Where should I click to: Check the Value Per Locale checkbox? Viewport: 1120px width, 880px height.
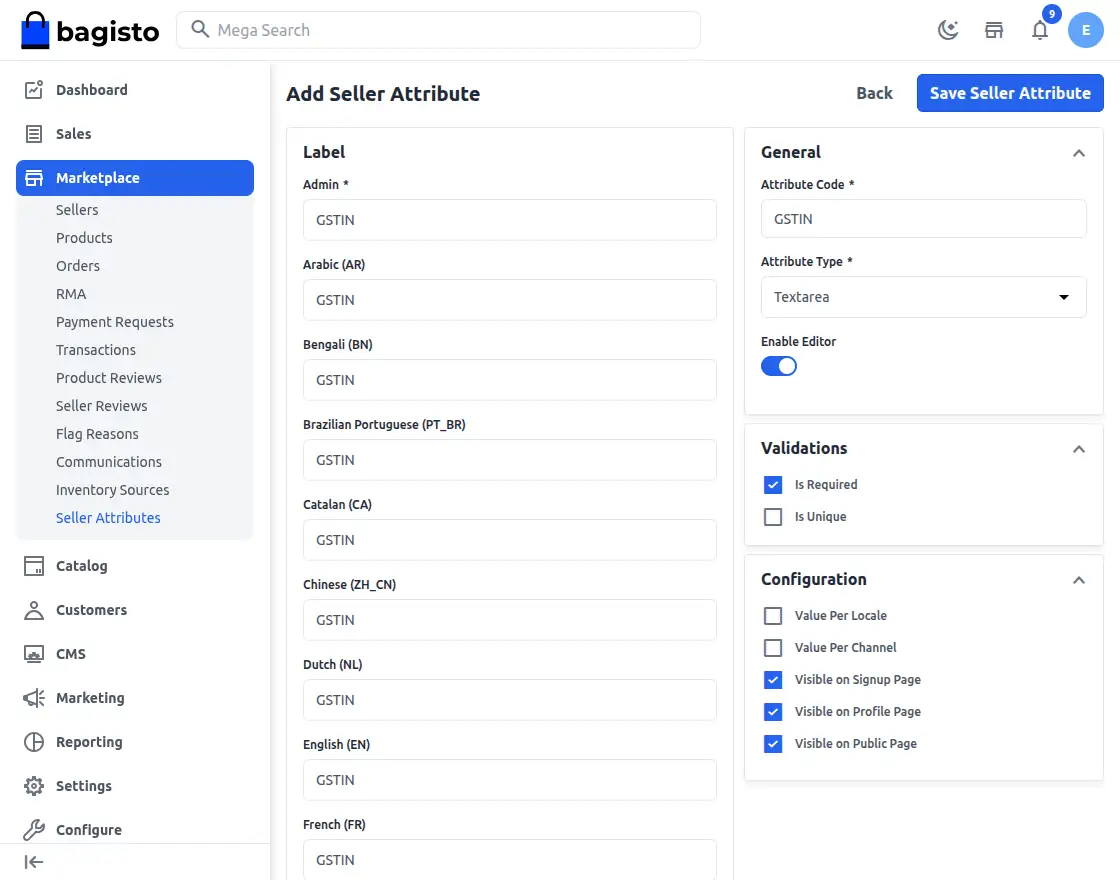coord(773,615)
